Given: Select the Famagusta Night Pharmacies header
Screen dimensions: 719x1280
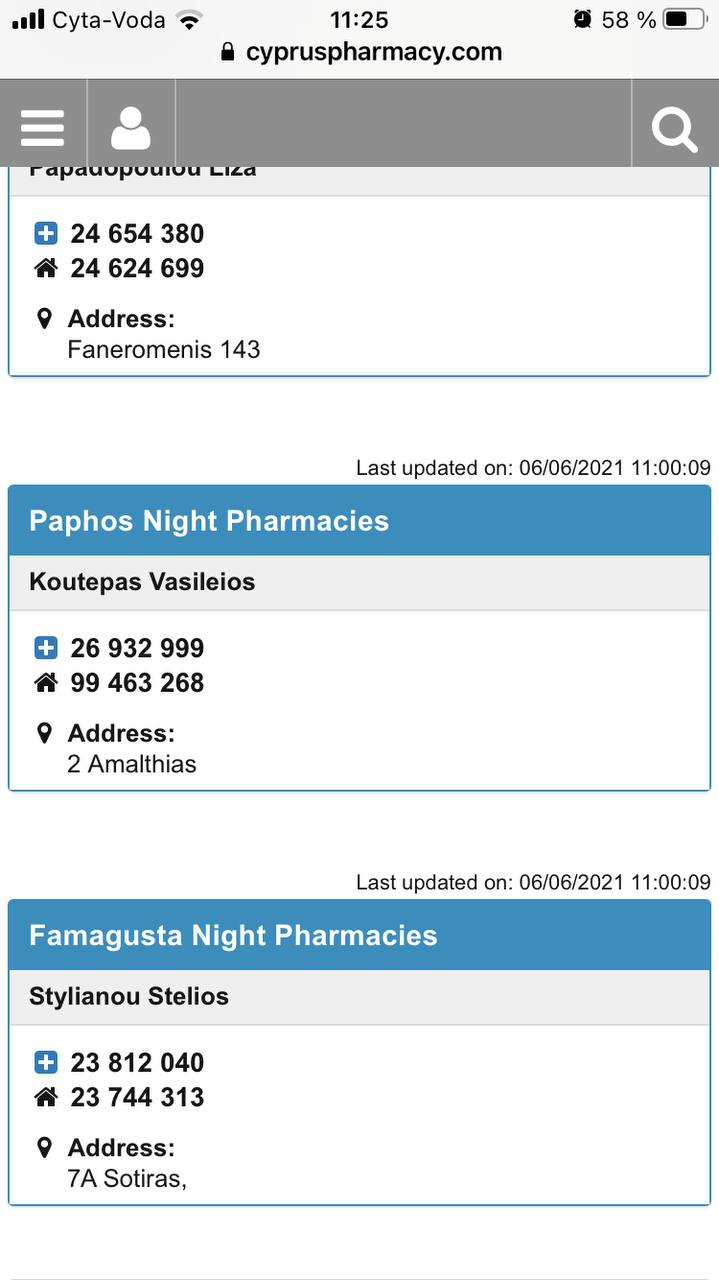Looking at the screenshot, I should coord(233,935).
